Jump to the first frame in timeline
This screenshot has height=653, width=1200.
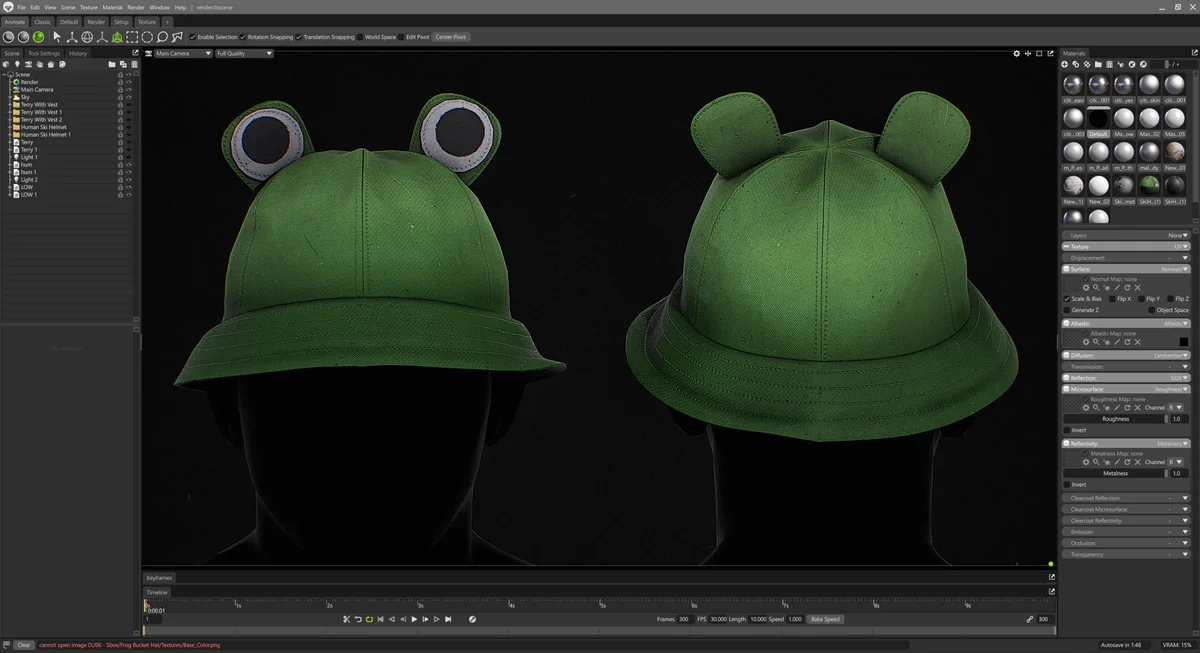(381, 619)
